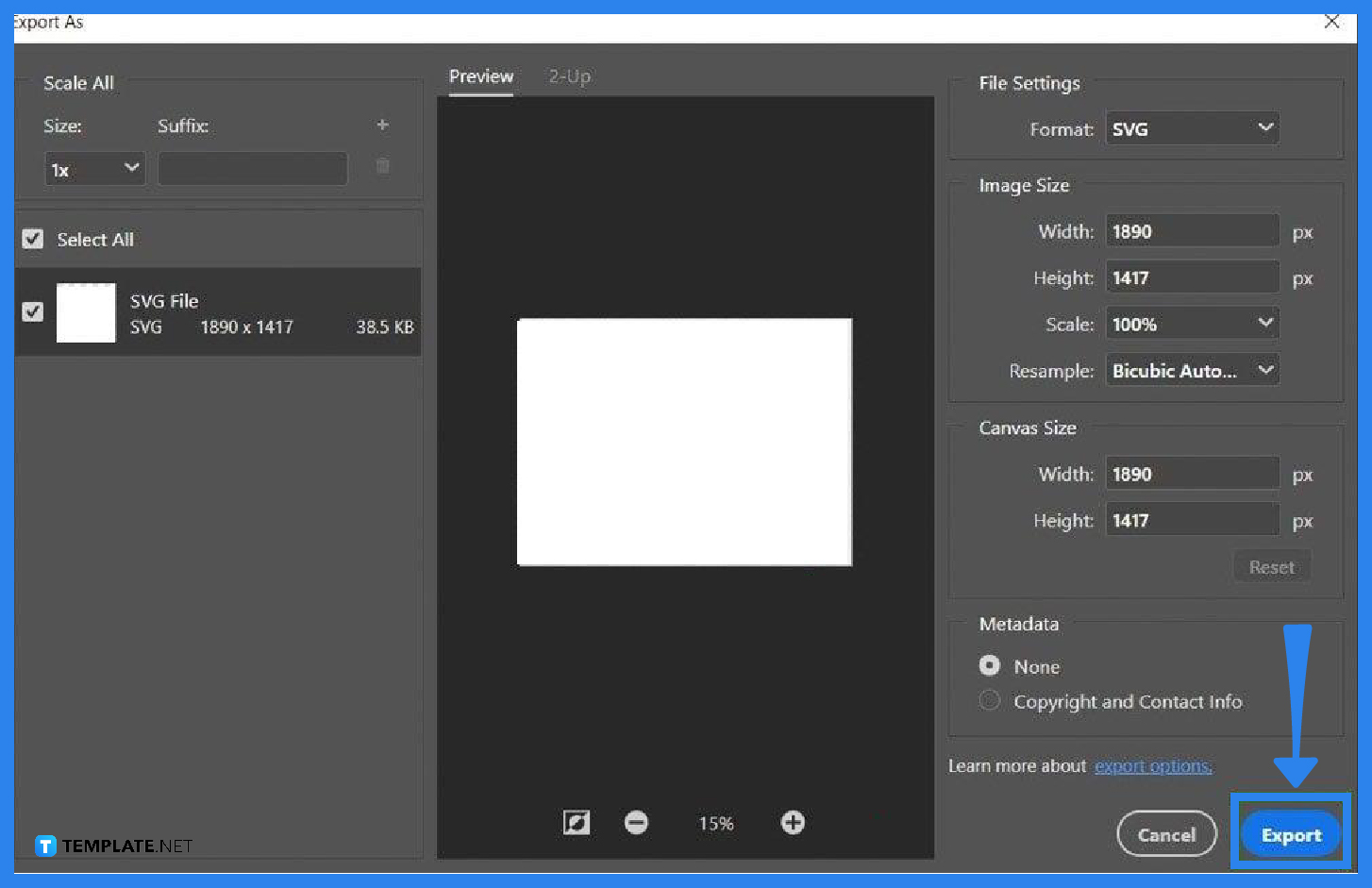Toggle the SVG File checkbox
This screenshot has width=1372, height=888.
click(x=32, y=311)
